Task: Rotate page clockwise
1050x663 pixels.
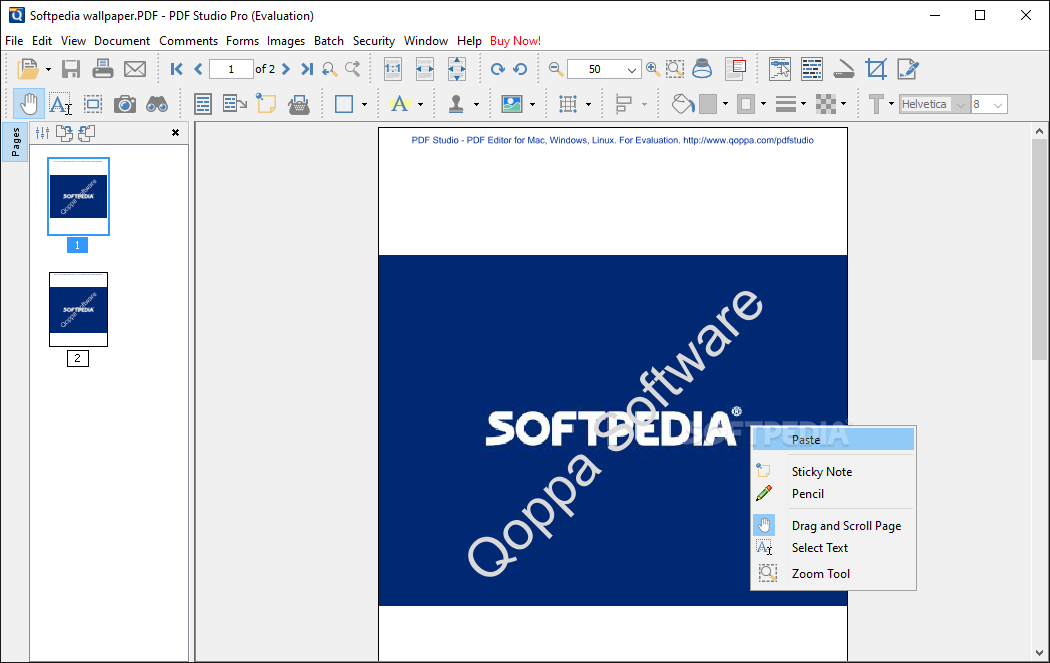Action: 498,69
